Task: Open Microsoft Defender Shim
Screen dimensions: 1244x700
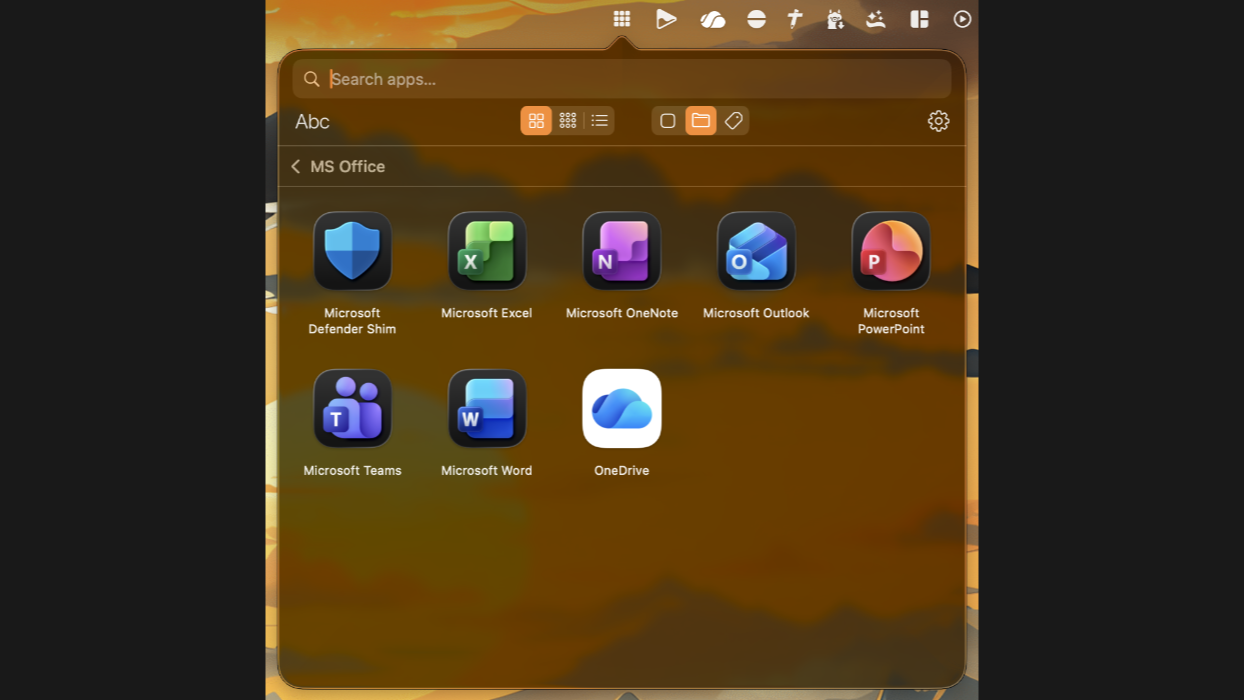Action: pyautogui.click(x=352, y=251)
